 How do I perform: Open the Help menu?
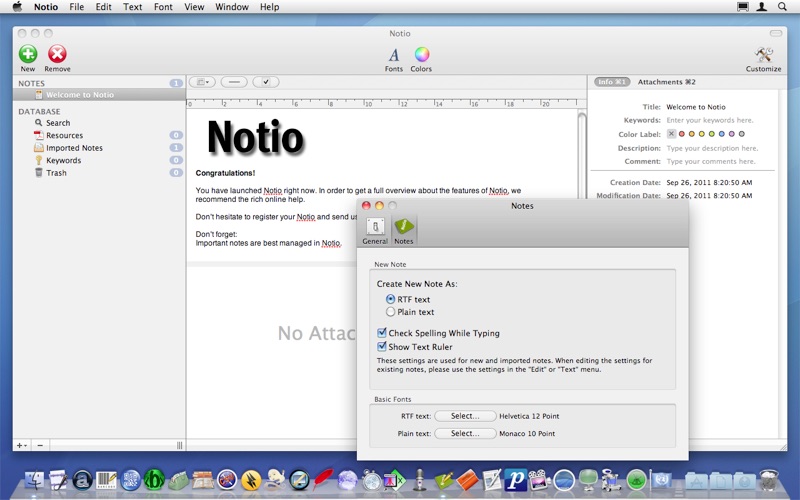269,7
